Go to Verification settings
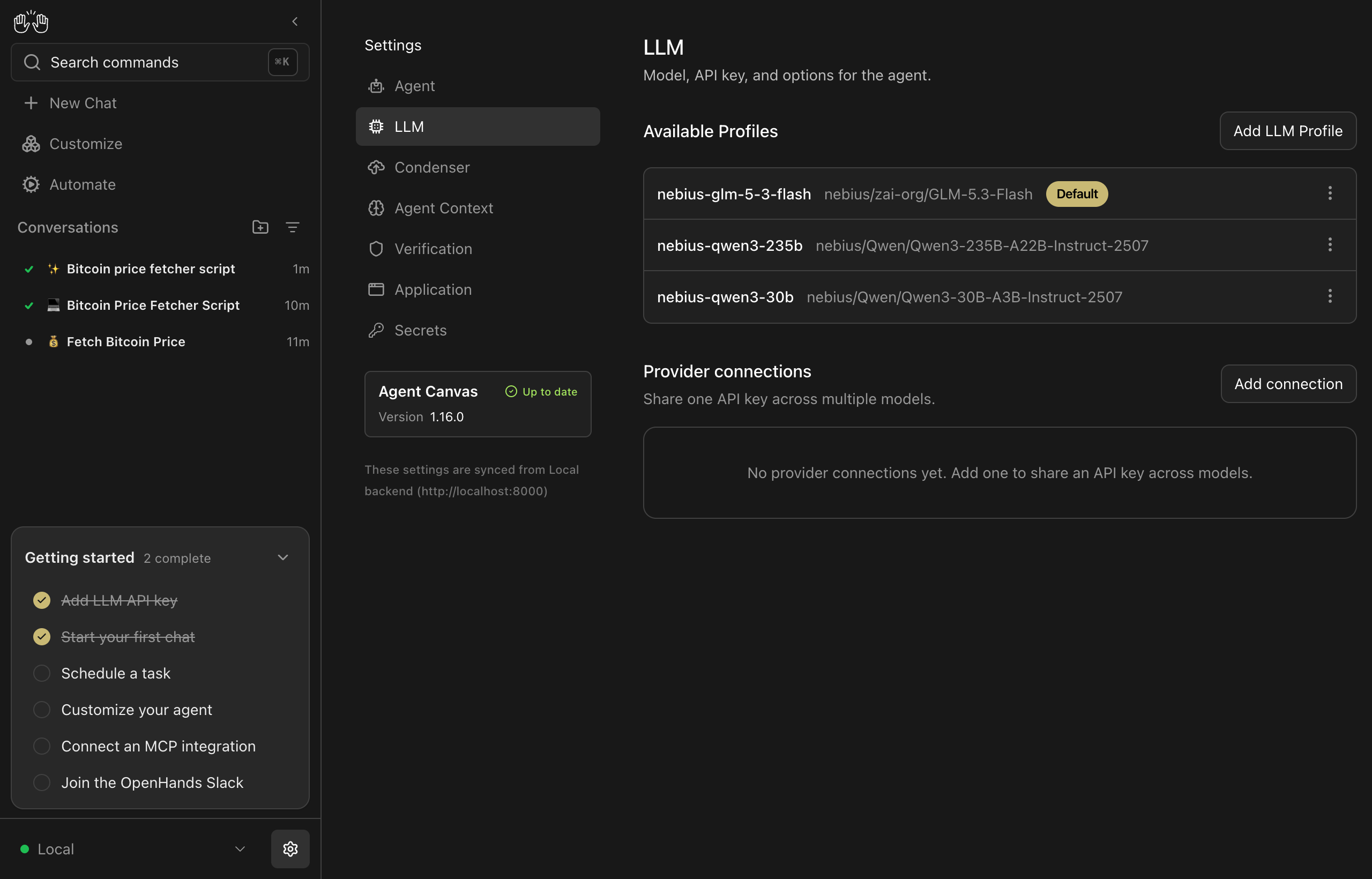 pyautogui.click(x=478, y=249)
